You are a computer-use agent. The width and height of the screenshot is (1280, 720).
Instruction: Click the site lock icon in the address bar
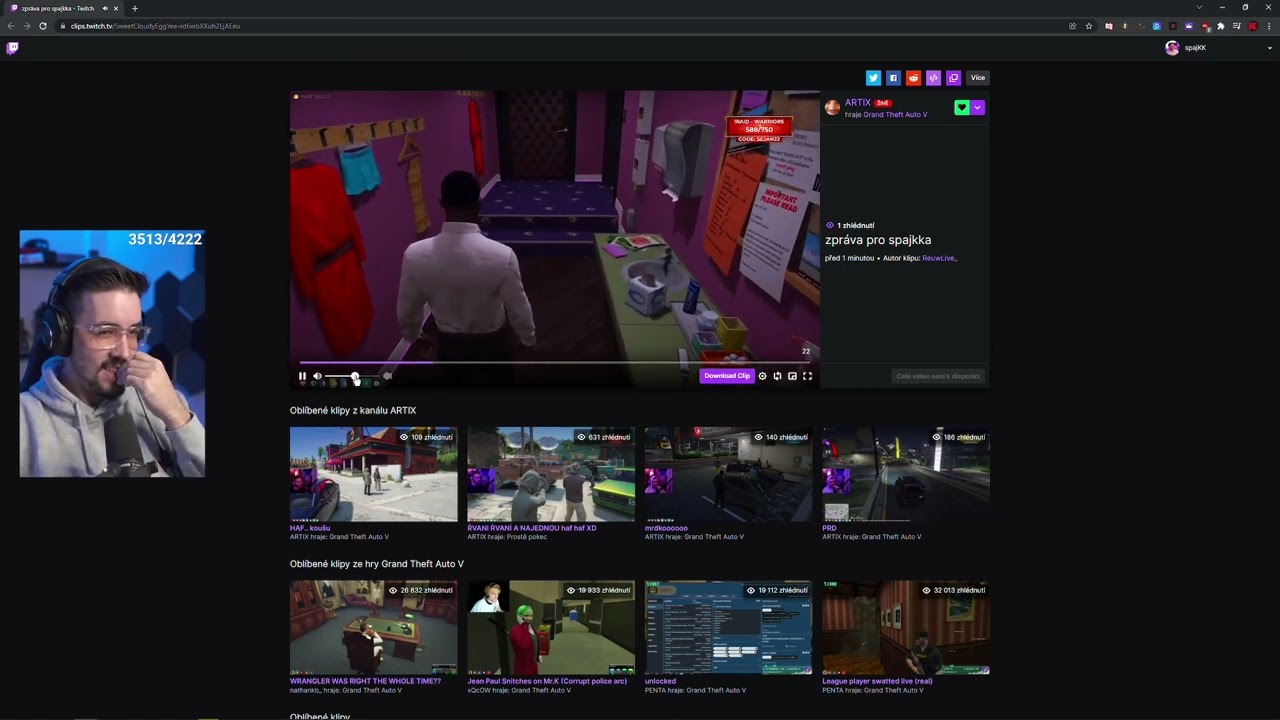(x=62, y=26)
